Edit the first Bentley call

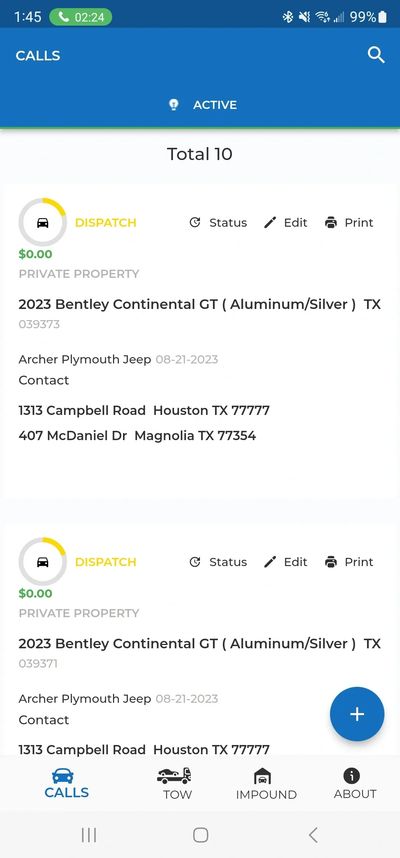[x=286, y=223]
